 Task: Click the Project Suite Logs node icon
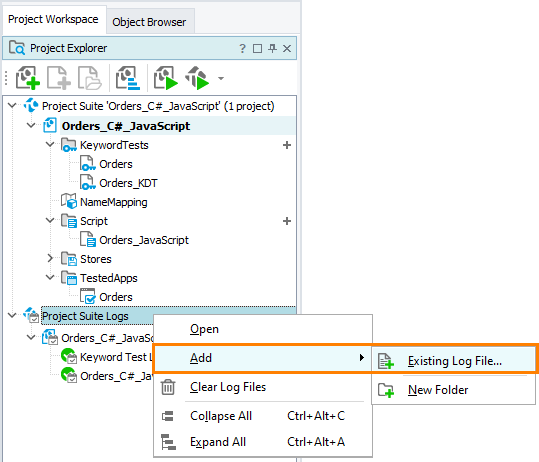[31, 315]
